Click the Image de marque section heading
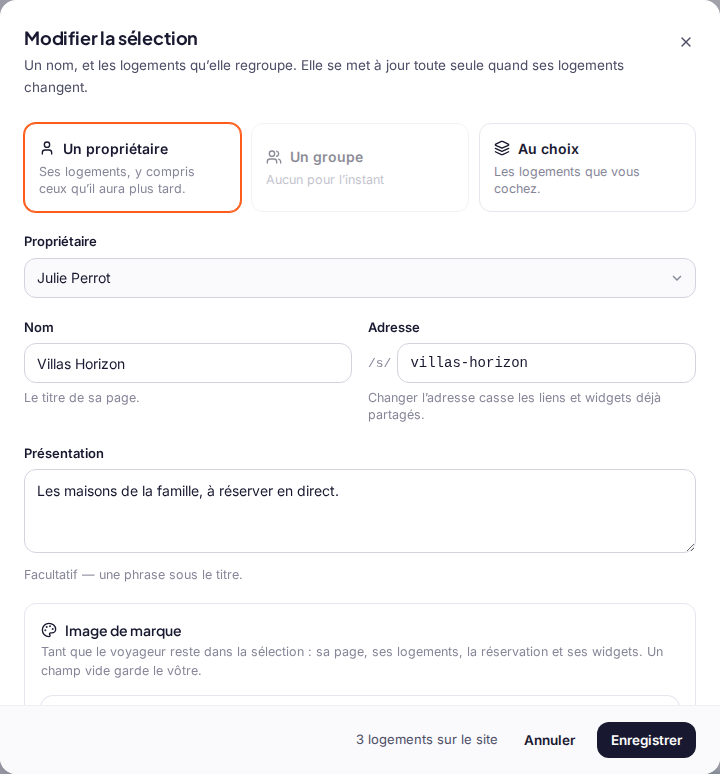This screenshot has height=774, width=720. click(123, 631)
